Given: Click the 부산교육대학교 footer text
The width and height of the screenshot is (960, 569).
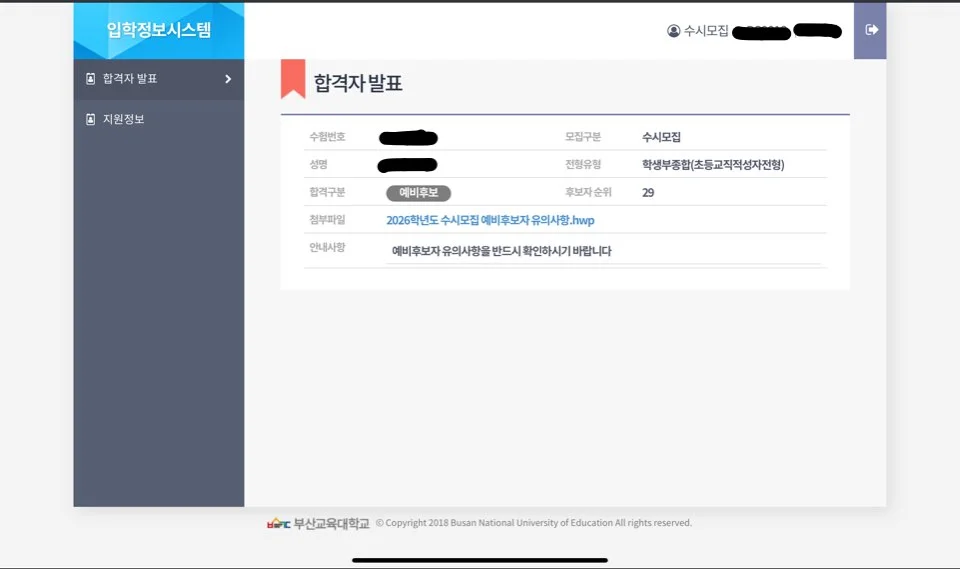Looking at the screenshot, I should (x=331, y=524).
